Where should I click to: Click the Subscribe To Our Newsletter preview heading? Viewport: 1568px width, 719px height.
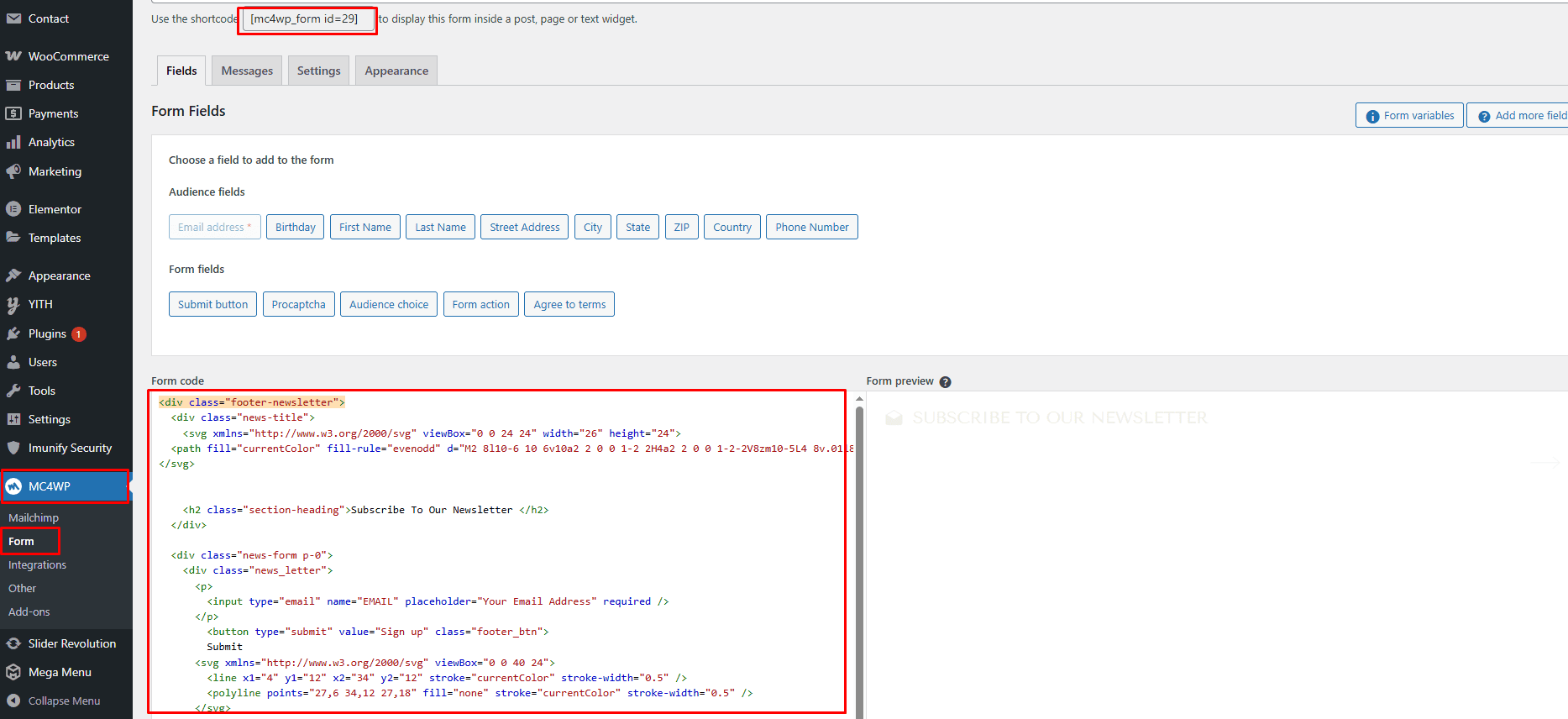[1060, 417]
